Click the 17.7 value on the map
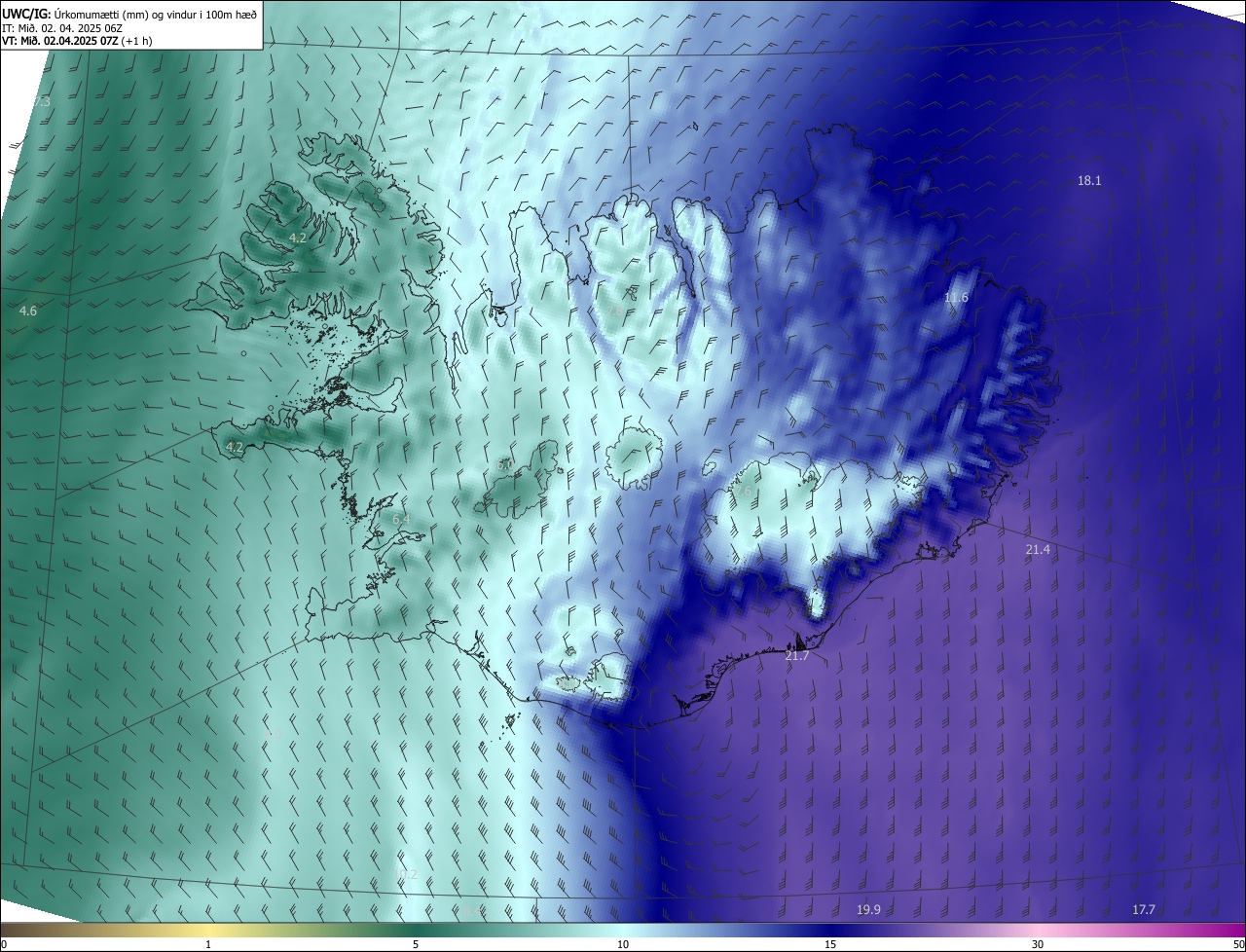This screenshot has width=1246, height=952. (x=1144, y=910)
